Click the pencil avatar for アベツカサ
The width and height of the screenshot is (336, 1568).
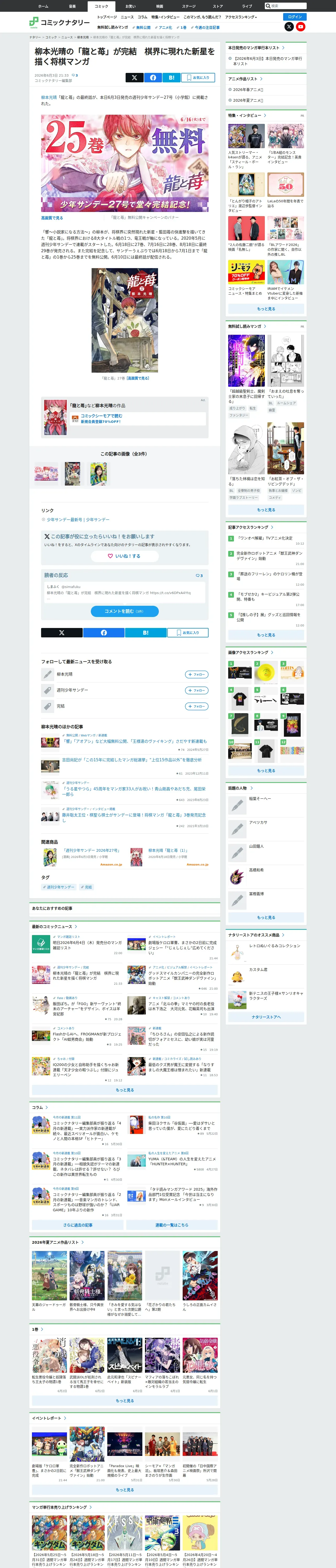click(x=237, y=829)
